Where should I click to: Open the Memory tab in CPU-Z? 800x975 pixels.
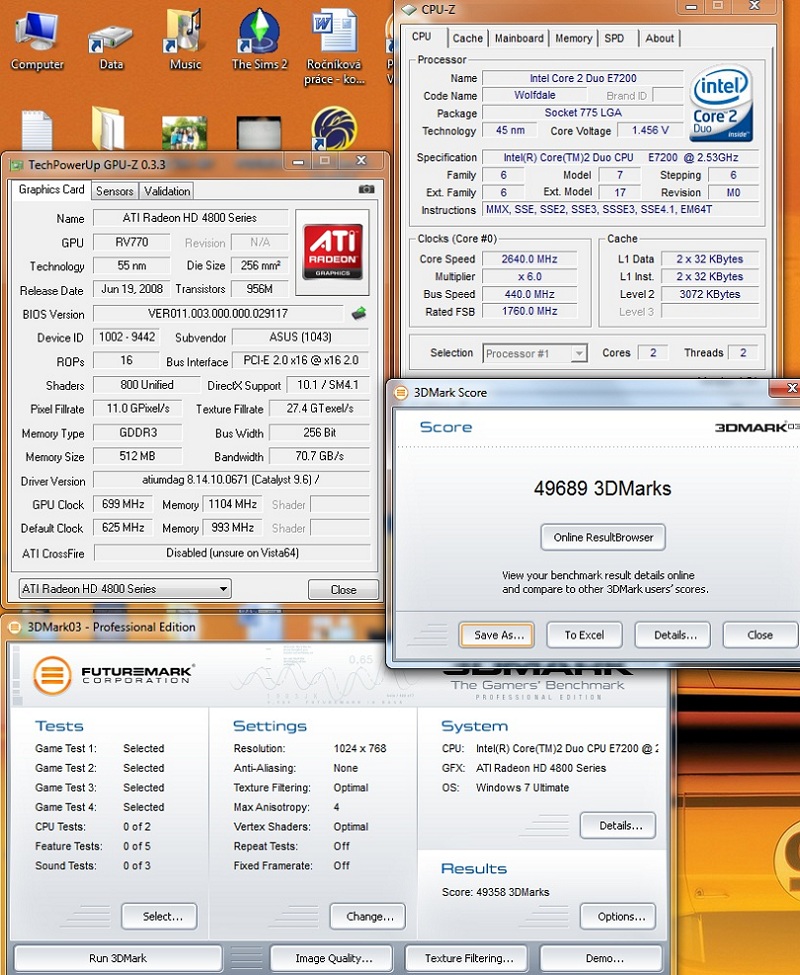click(x=573, y=39)
